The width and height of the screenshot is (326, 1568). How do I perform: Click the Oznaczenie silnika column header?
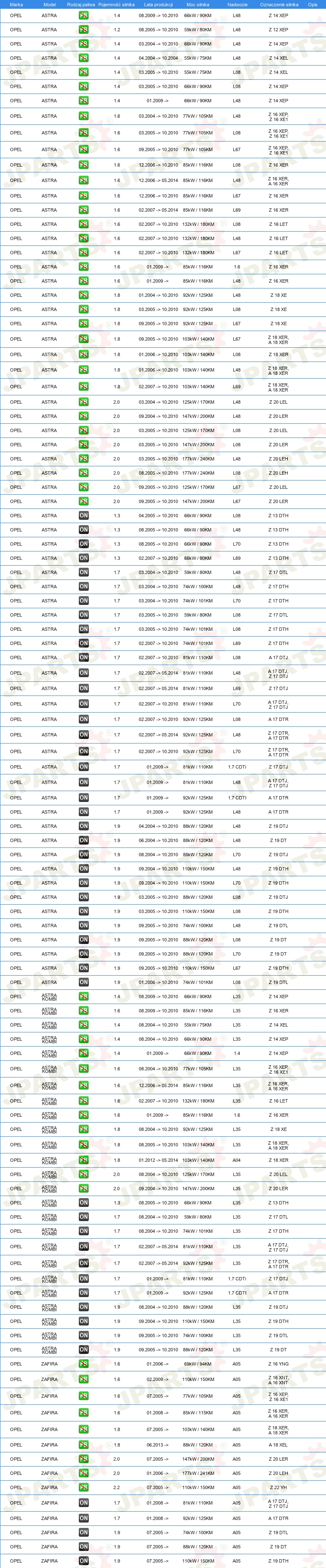coord(279,4)
